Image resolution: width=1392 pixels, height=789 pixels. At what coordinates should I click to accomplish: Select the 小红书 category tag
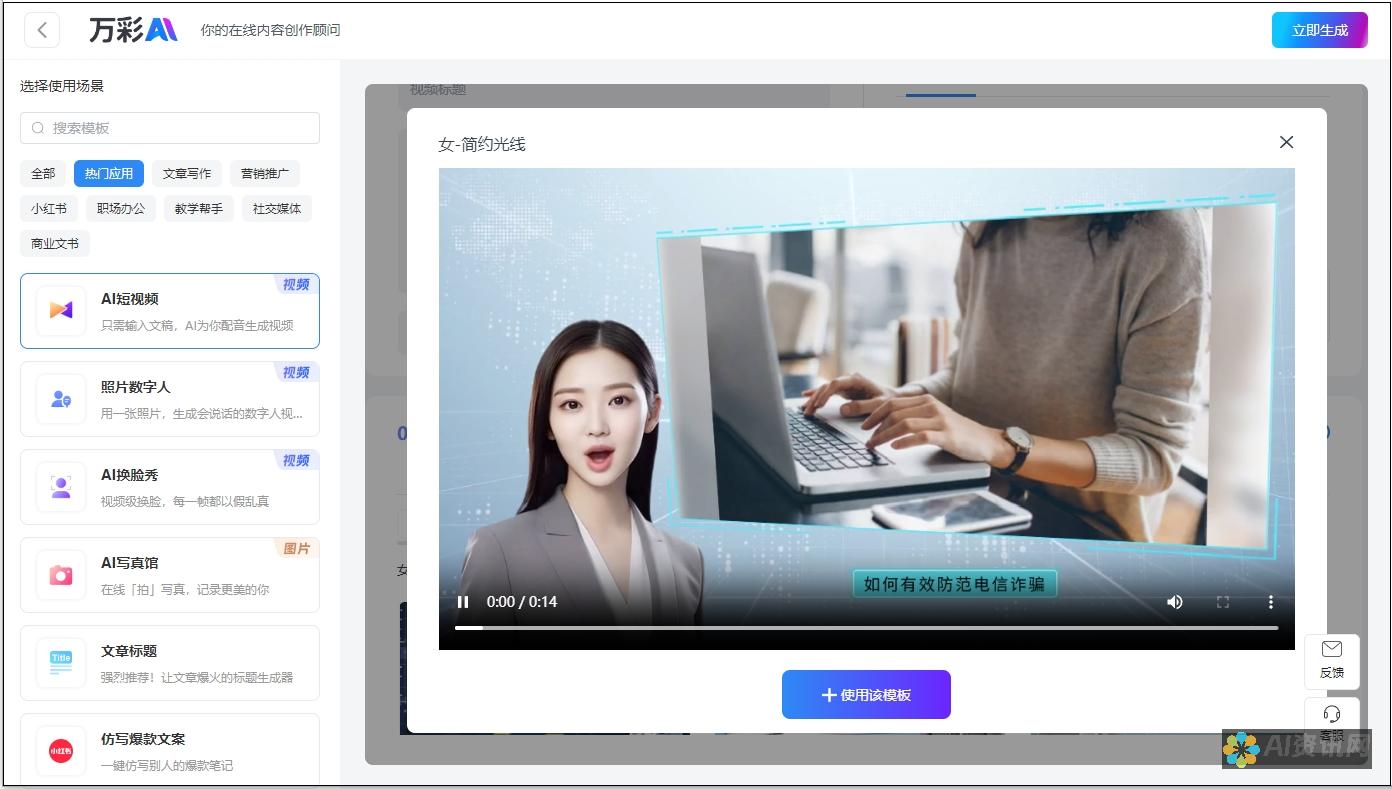49,209
